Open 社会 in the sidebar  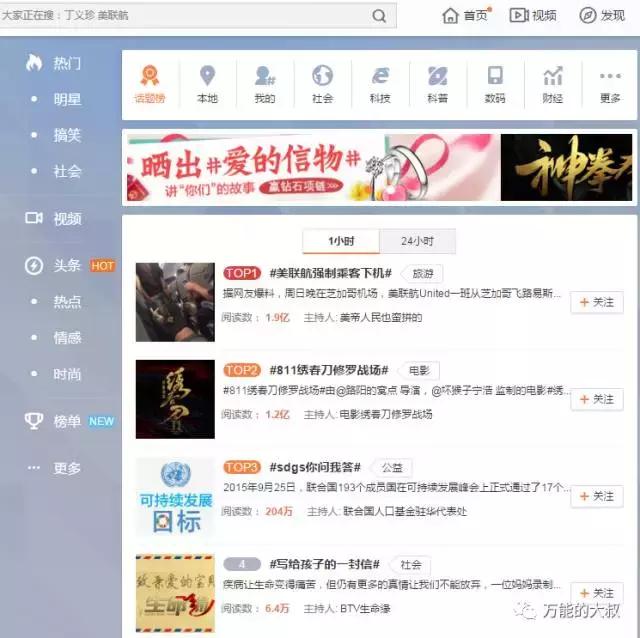(x=67, y=171)
